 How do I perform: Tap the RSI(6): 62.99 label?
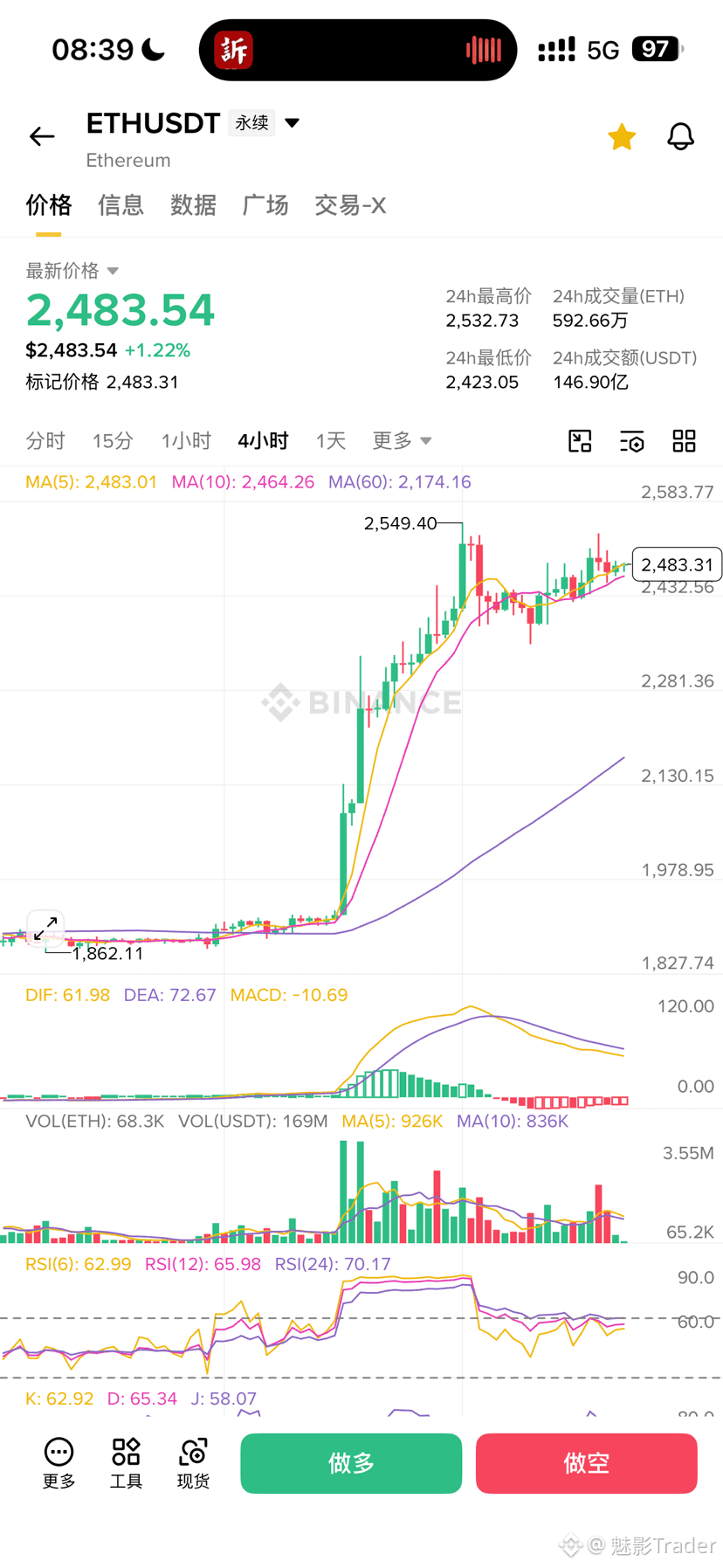tap(79, 1264)
